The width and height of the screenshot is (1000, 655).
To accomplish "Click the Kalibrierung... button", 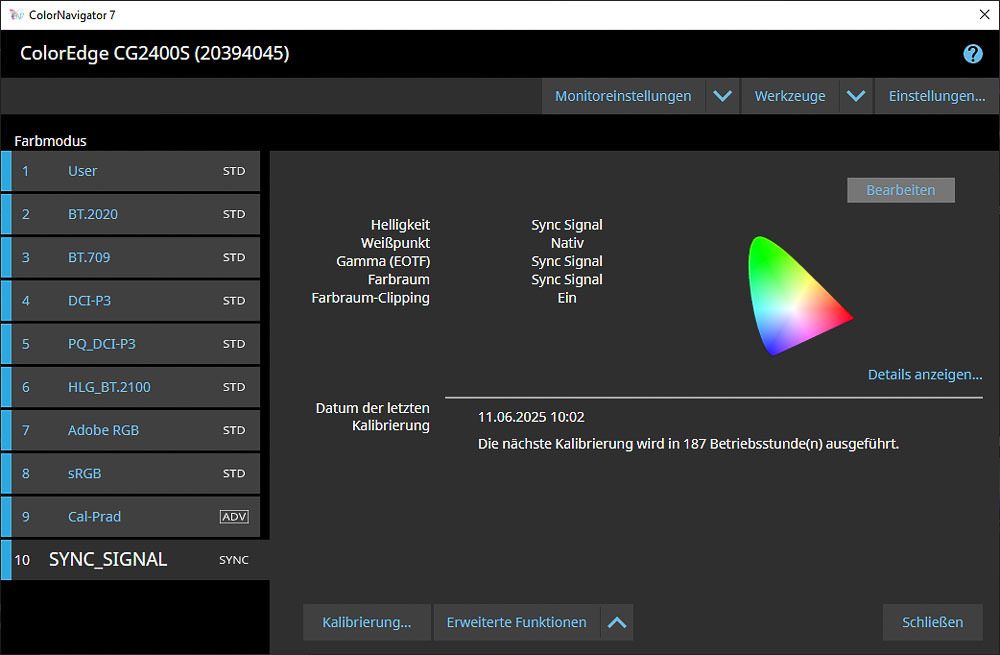I will [367, 622].
